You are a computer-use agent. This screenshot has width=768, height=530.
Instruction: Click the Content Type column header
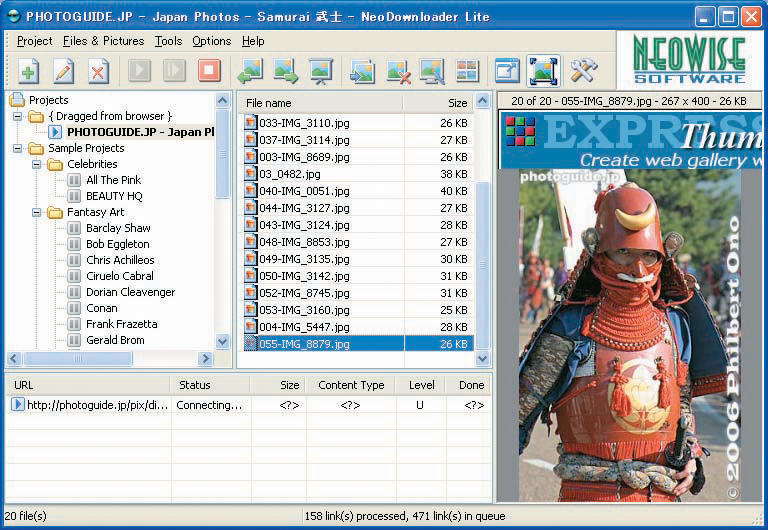(351, 385)
